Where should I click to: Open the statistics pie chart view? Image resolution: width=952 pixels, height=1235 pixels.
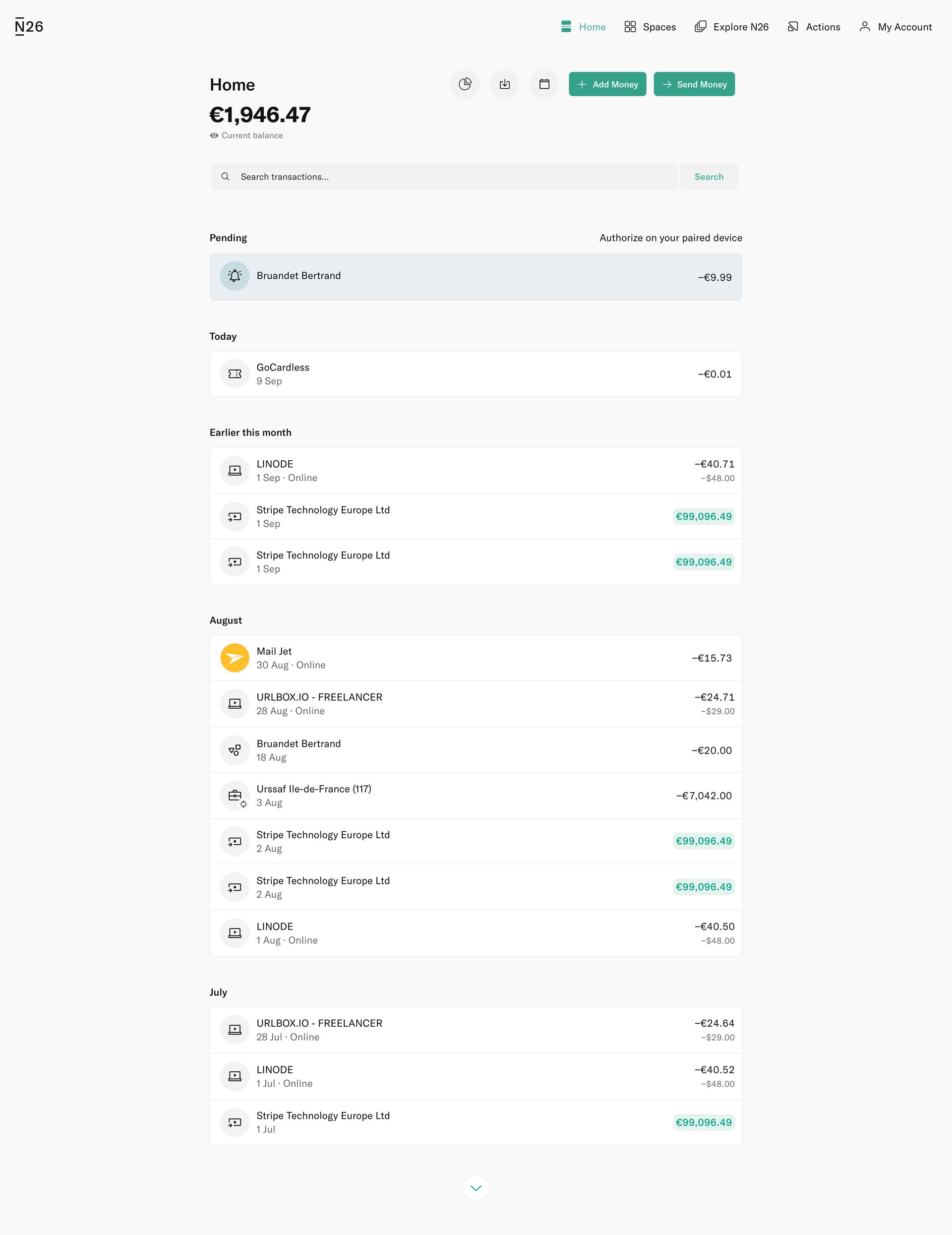click(x=464, y=84)
